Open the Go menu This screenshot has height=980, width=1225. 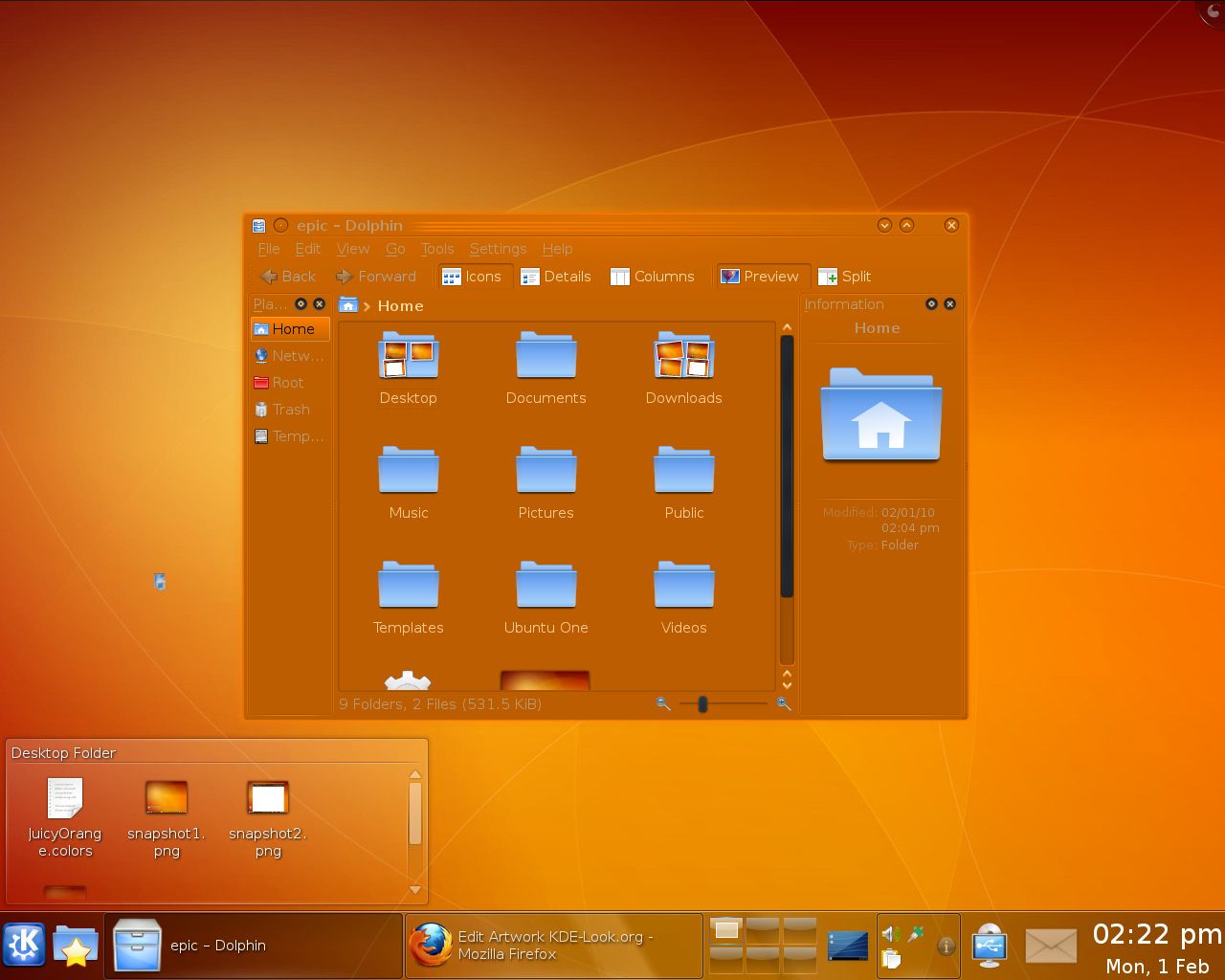click(x=395, y=249)
